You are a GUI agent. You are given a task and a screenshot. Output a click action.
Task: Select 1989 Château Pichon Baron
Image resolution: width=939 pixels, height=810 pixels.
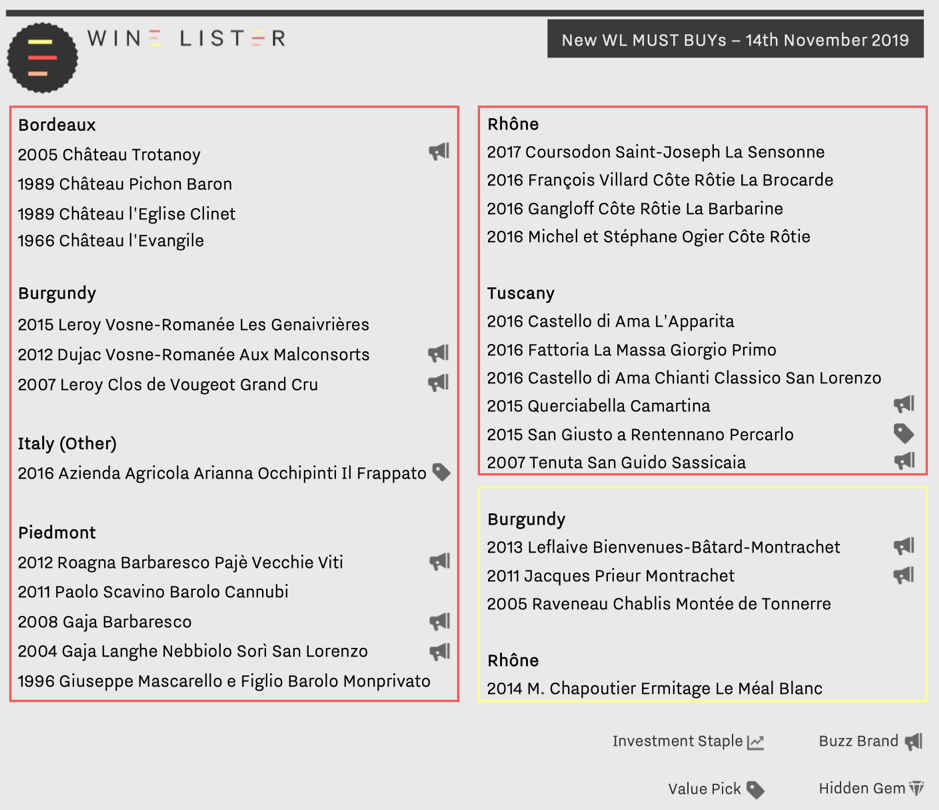point(125,184)
